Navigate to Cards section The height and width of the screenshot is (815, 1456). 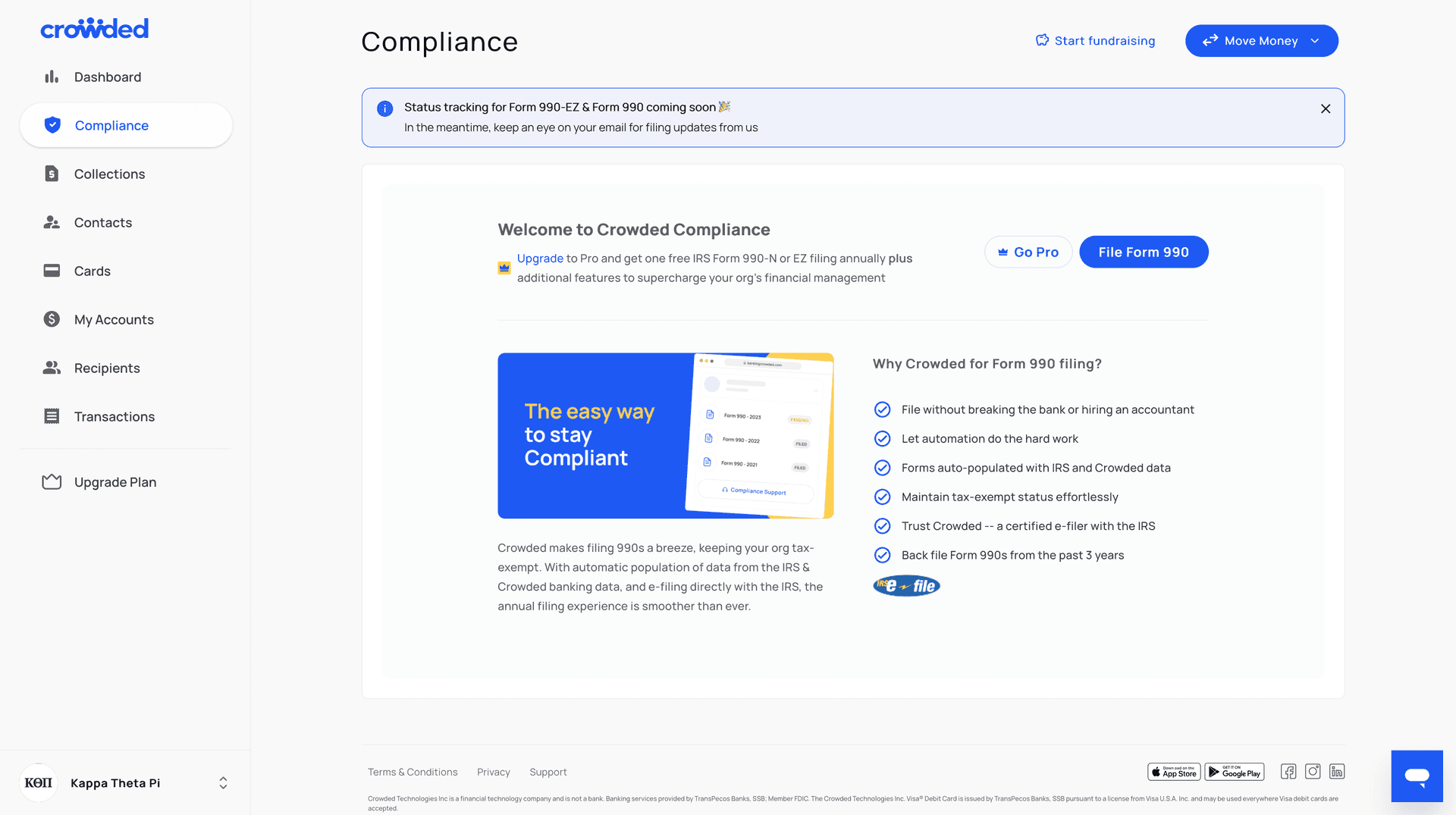(126, 271)
